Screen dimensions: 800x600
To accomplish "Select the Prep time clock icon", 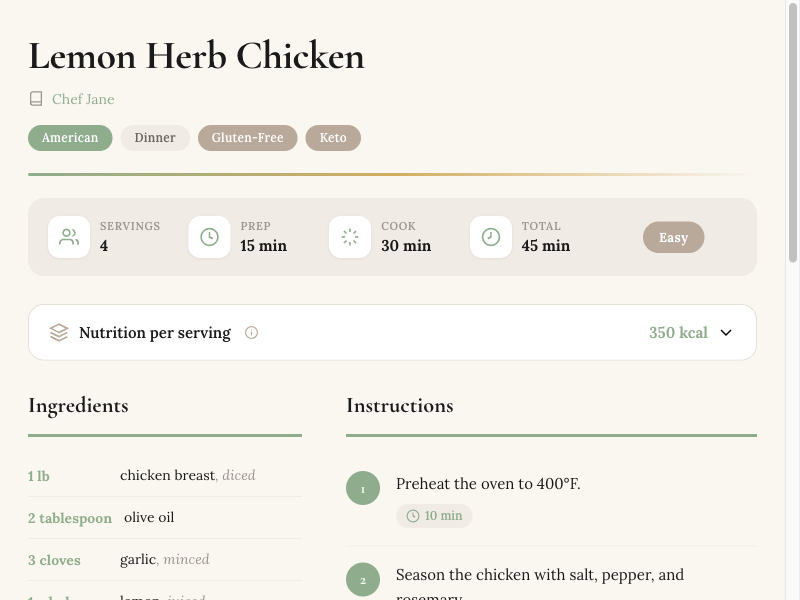I will [210, 237].
